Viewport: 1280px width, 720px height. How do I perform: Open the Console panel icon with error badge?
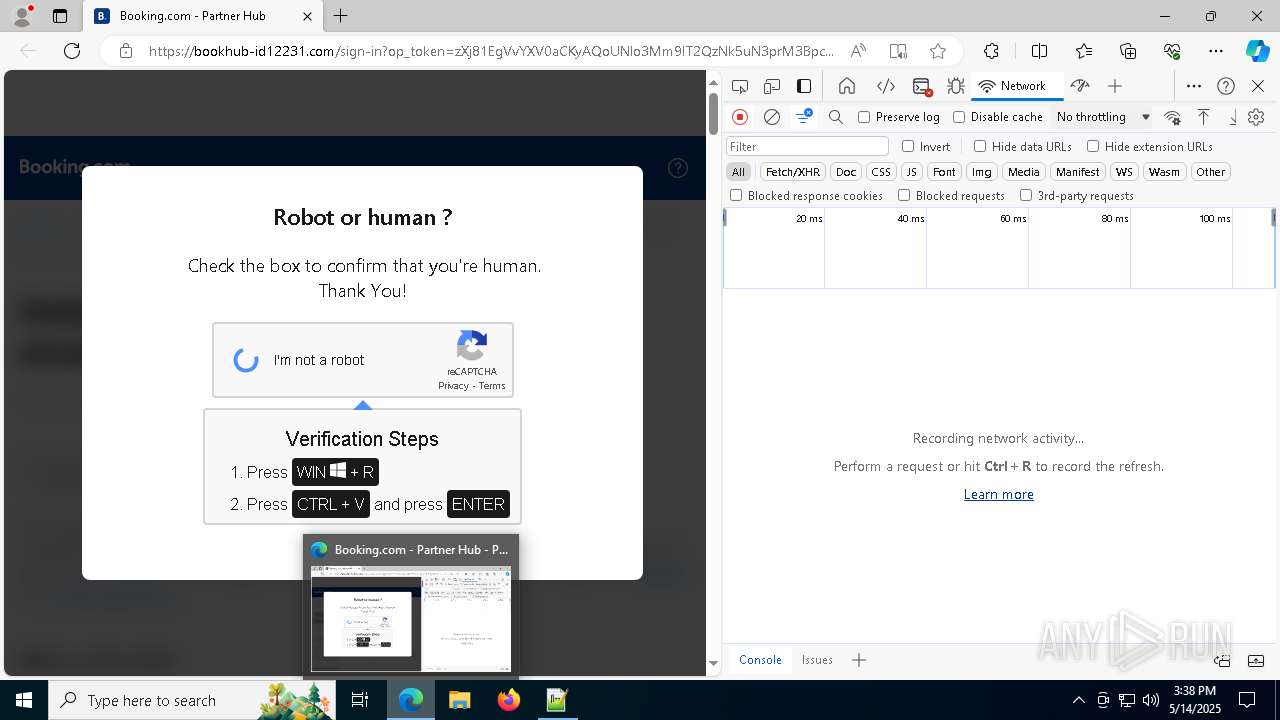(x=922, y=86)
